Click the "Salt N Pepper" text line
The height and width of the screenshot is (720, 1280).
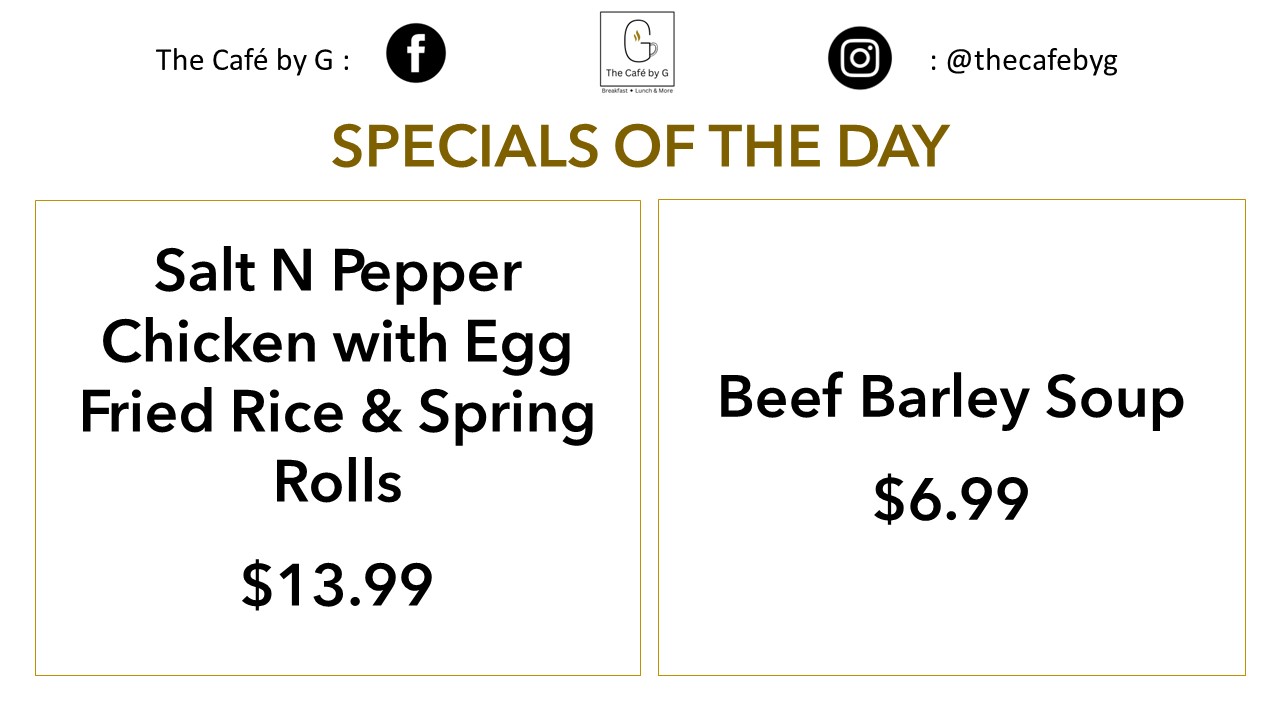point(338,270)
